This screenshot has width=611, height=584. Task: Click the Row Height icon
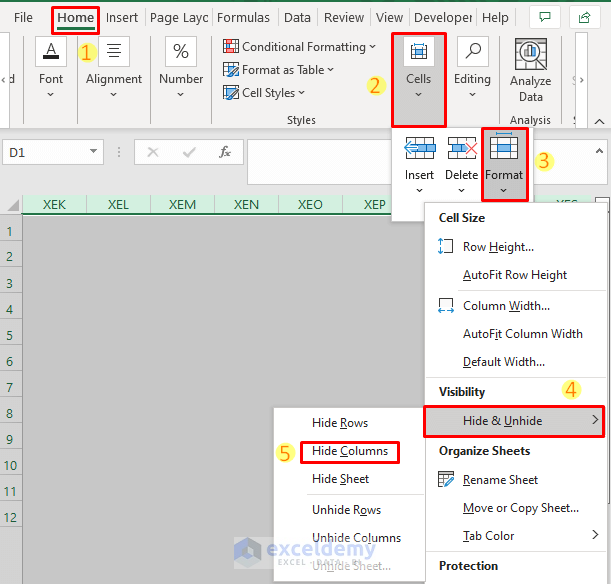pos(445,246)
